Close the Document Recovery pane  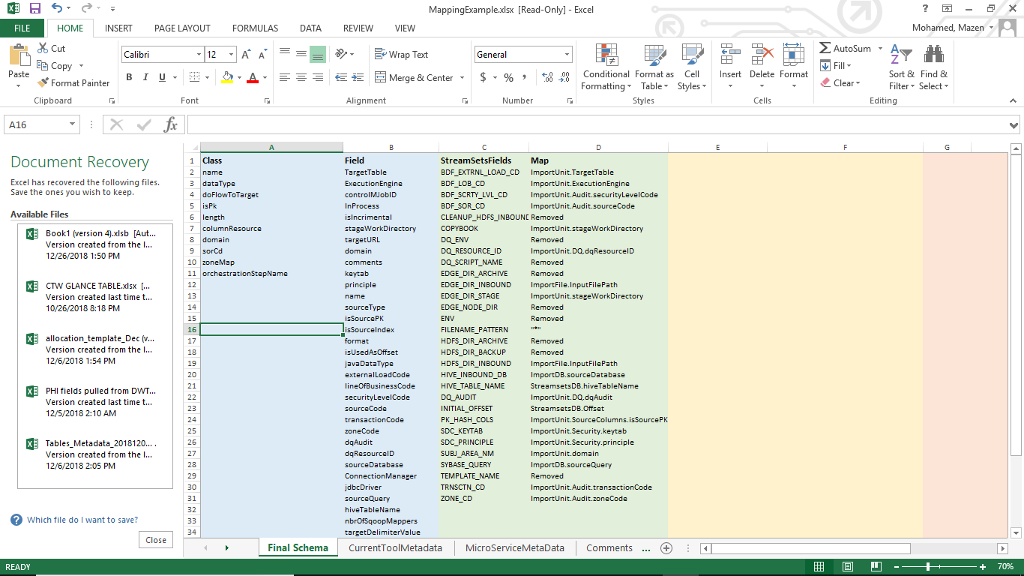click(x=155, y=539)
